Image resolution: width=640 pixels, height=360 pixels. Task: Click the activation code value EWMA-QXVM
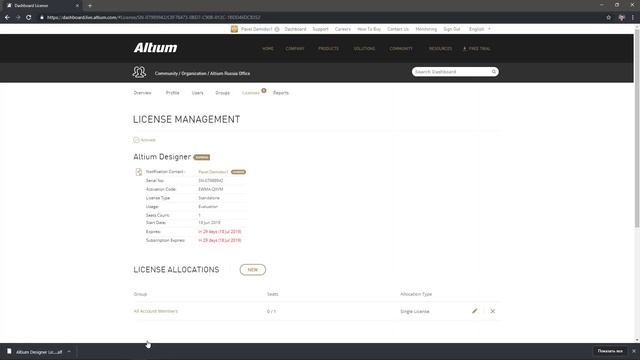click(x=211, y=189)
